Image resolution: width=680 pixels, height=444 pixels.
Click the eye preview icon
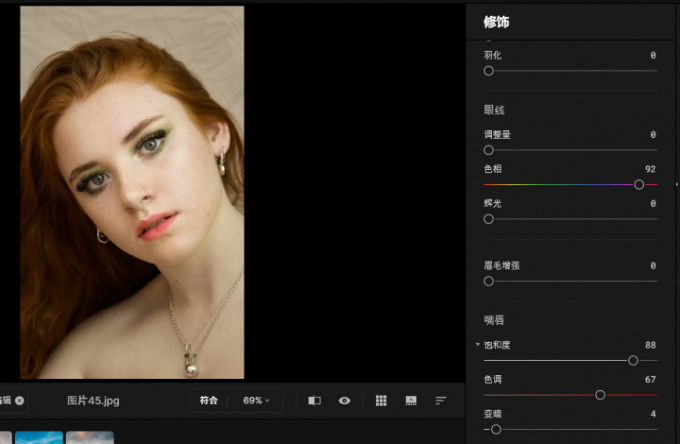(344, 400)
